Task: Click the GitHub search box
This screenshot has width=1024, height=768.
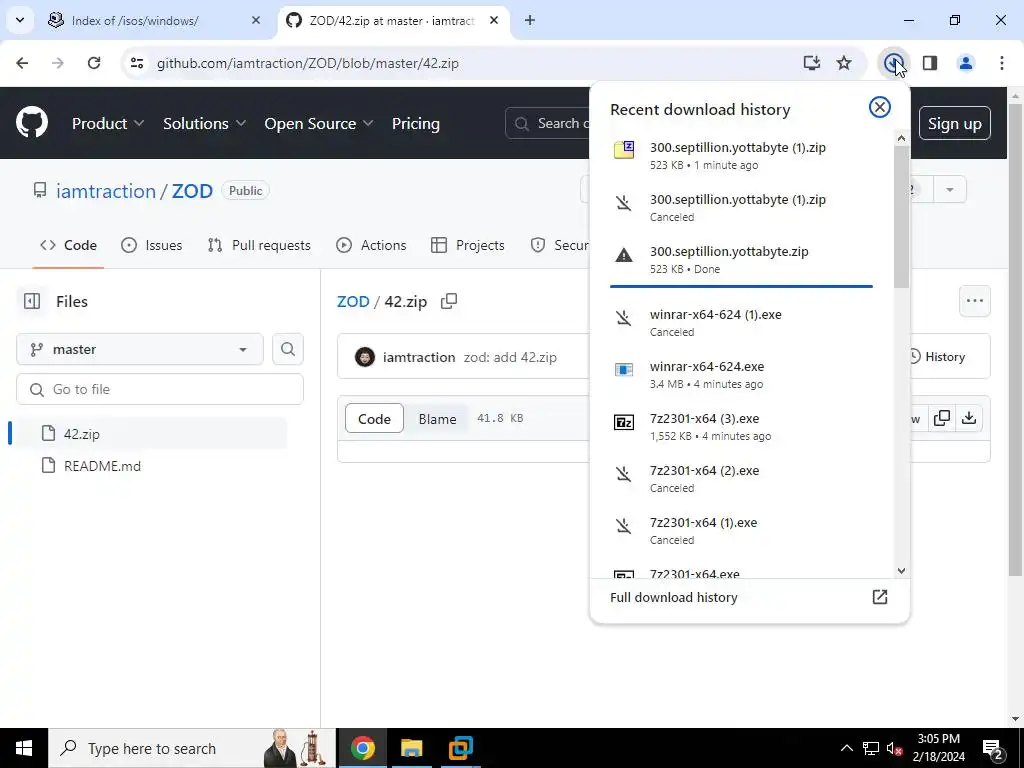Action: (549, 123)
